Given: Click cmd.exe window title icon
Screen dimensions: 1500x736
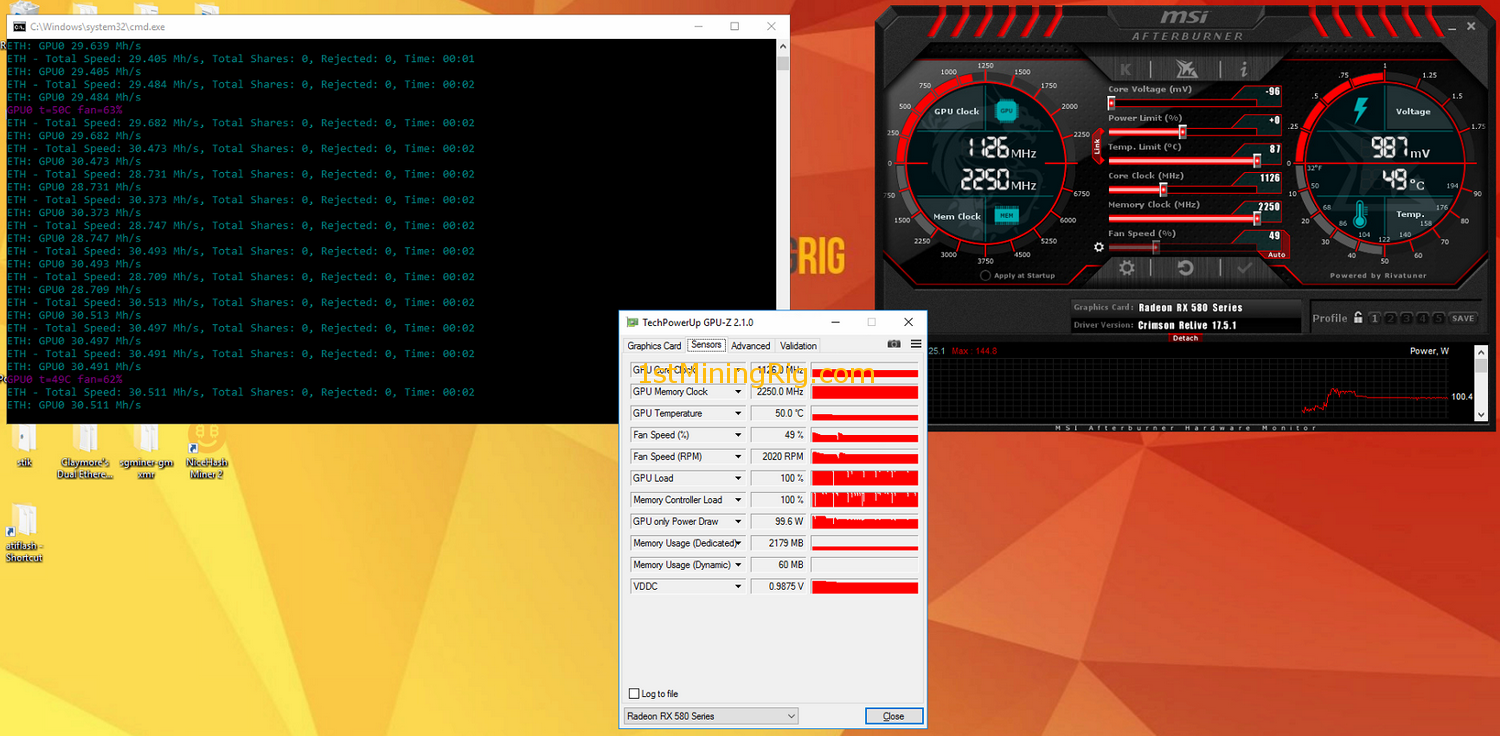Looking at the screenshot, I should tap(18, 26).
